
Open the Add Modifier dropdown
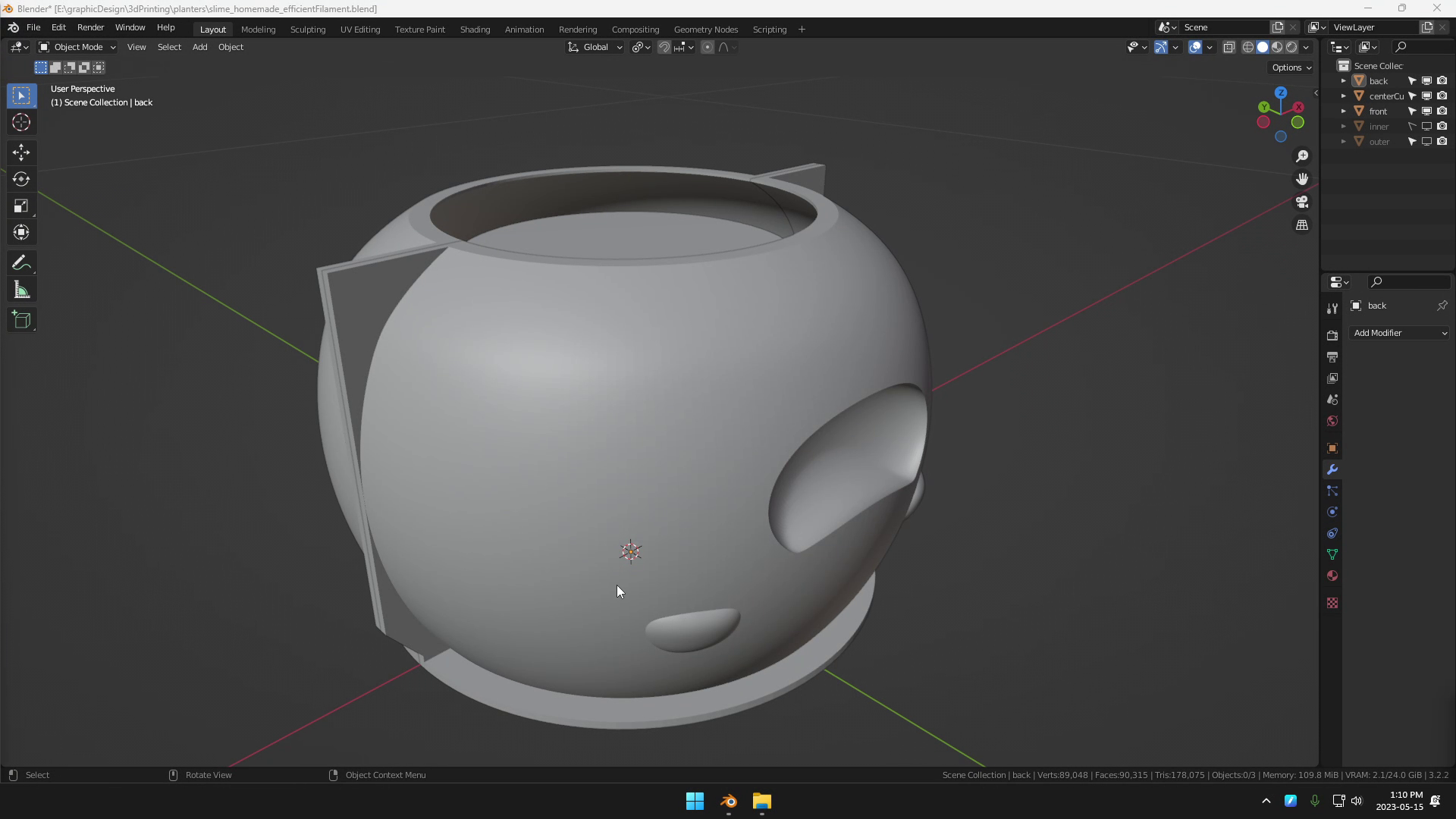click(x=1399, y=333)
